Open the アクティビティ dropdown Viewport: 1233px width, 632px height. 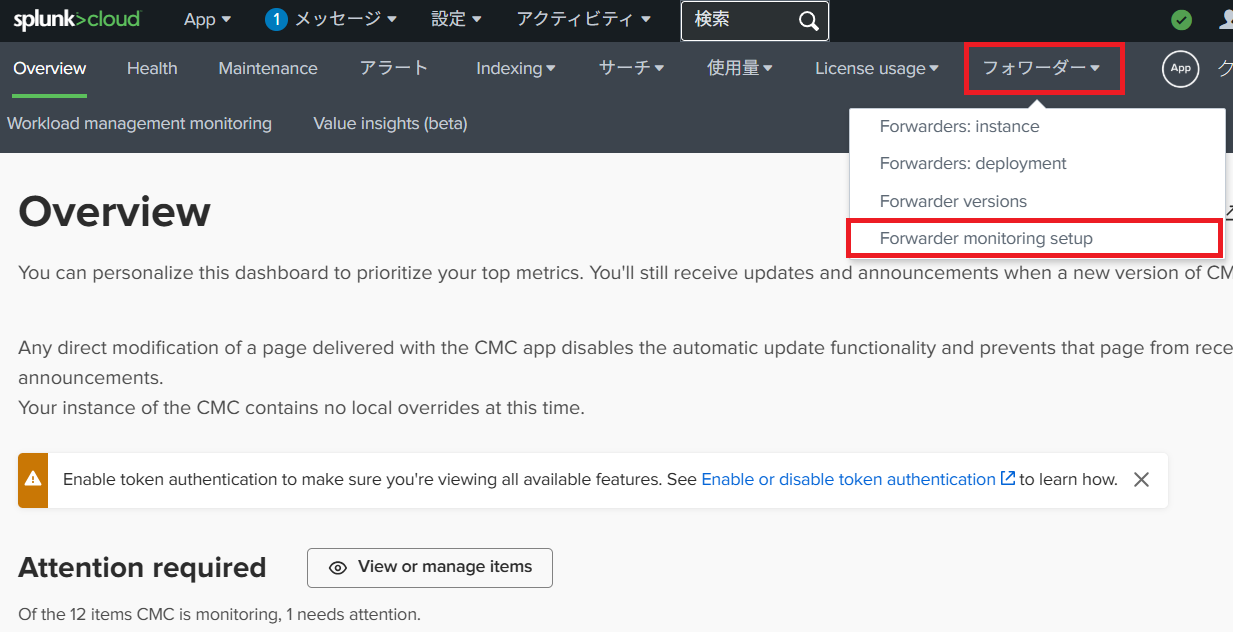coord(583,20)
